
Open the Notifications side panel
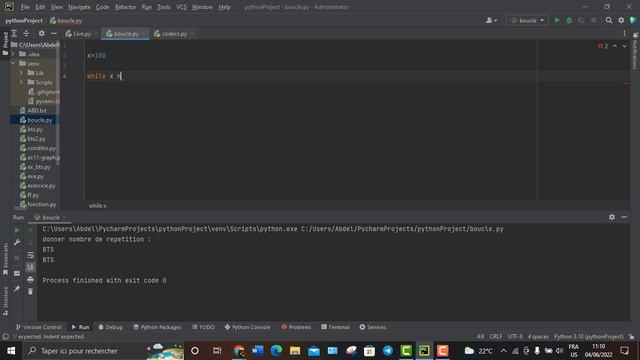coord(635,51)
